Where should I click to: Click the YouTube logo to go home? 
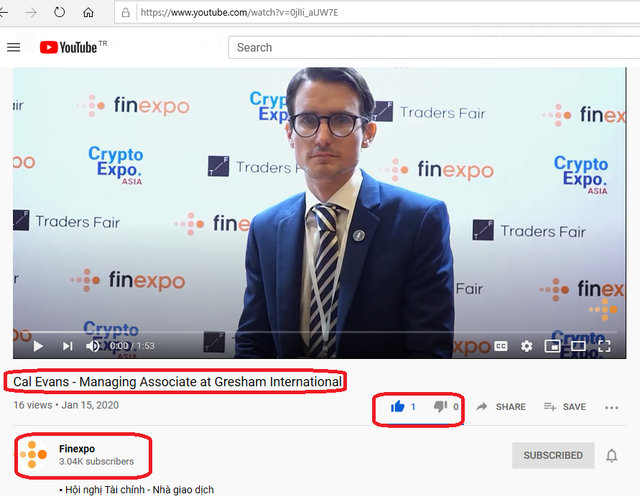coord(69,47)
